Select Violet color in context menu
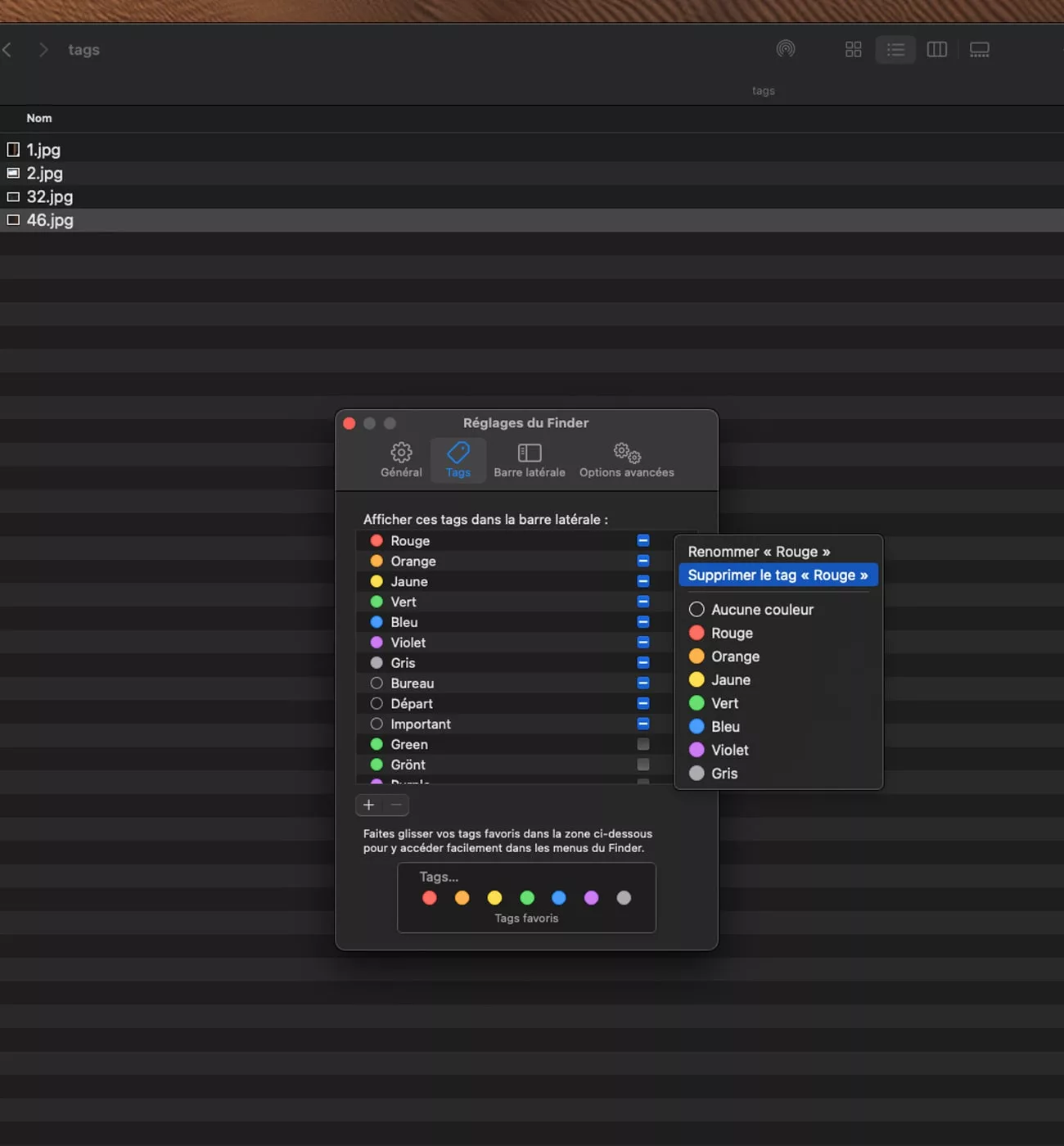This screenshot has height=1146, width=1064. click(778, 750)
